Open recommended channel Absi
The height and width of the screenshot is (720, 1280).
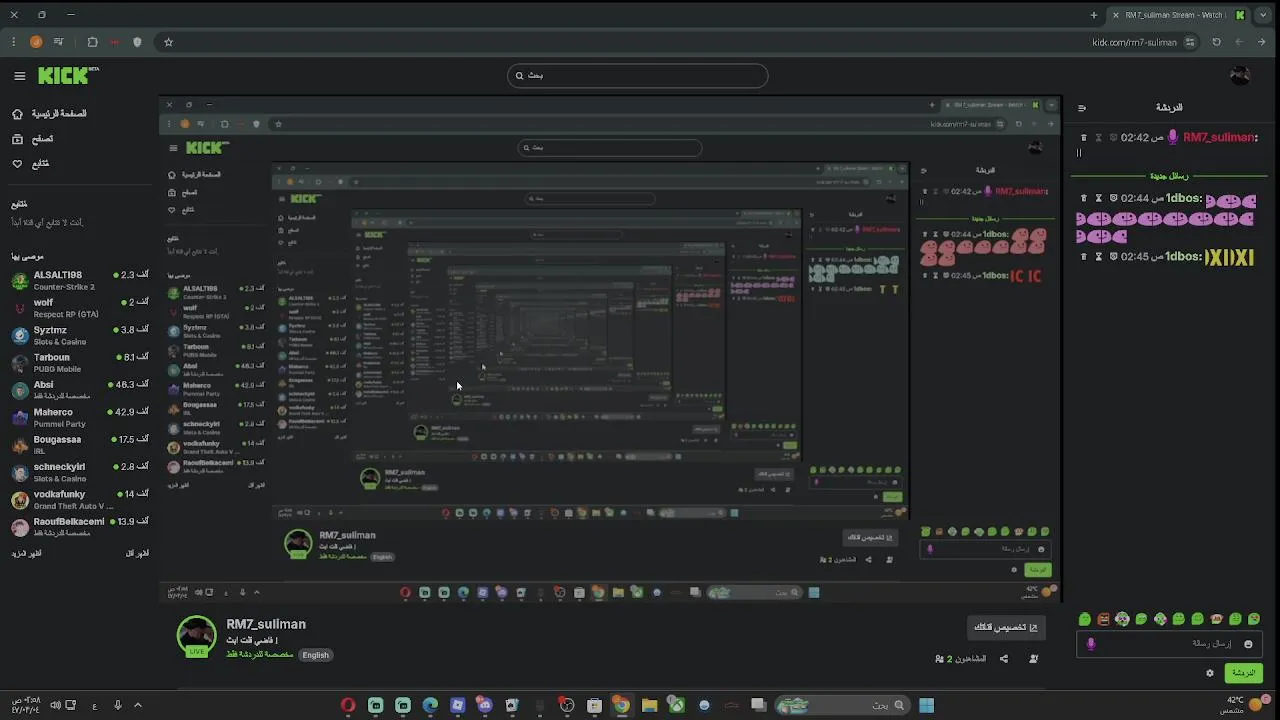click(x=80, y=390)
